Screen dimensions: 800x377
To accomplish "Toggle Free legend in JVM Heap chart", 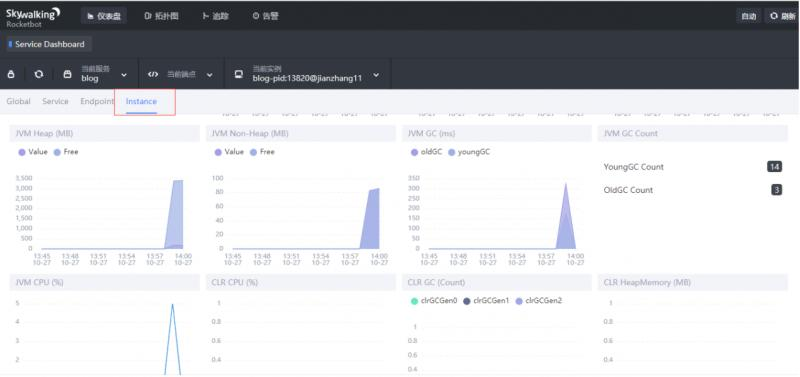I will click(66, 152).
